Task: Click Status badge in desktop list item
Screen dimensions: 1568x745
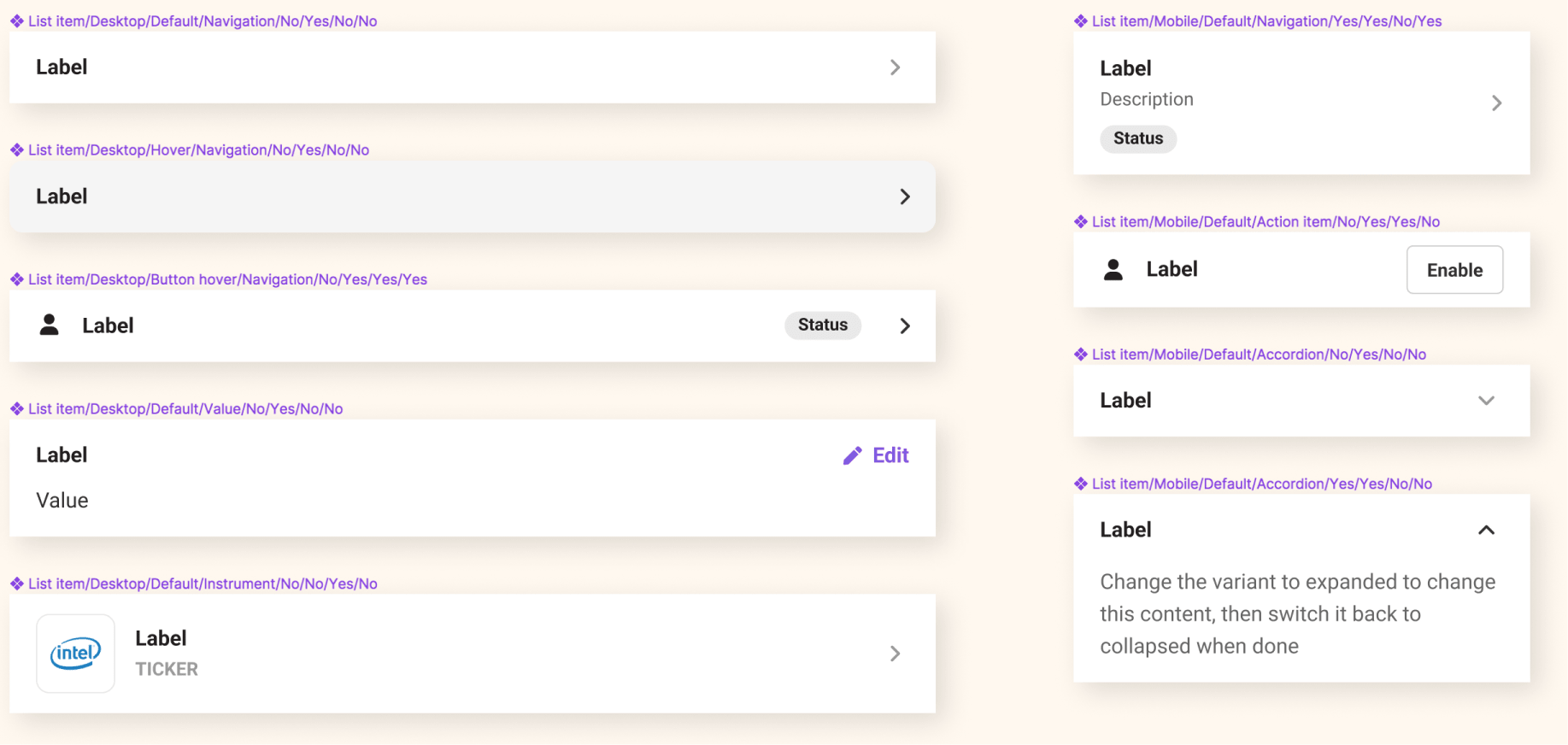Action: [823, 326]
